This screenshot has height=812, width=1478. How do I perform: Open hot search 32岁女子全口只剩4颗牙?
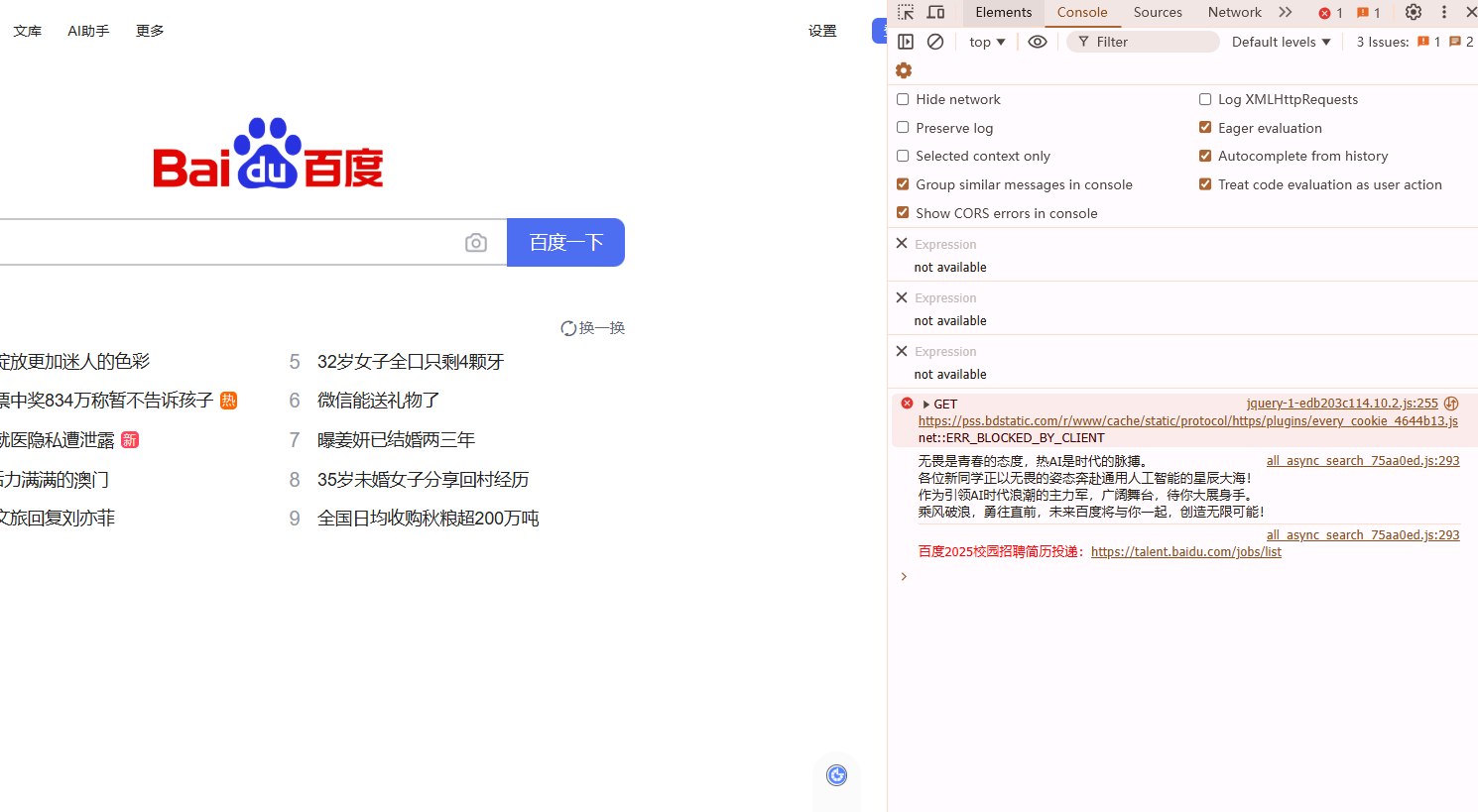click(x=411, y=362)
